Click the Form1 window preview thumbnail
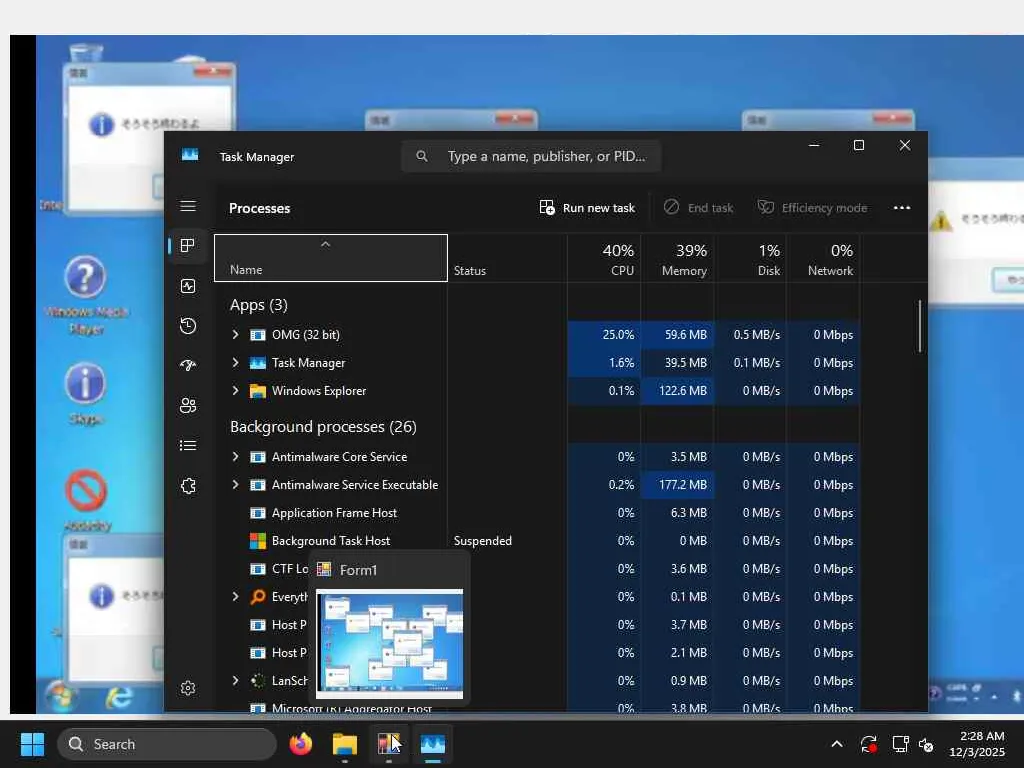The height and width of the screenshot is (768, 1024). 390,643
